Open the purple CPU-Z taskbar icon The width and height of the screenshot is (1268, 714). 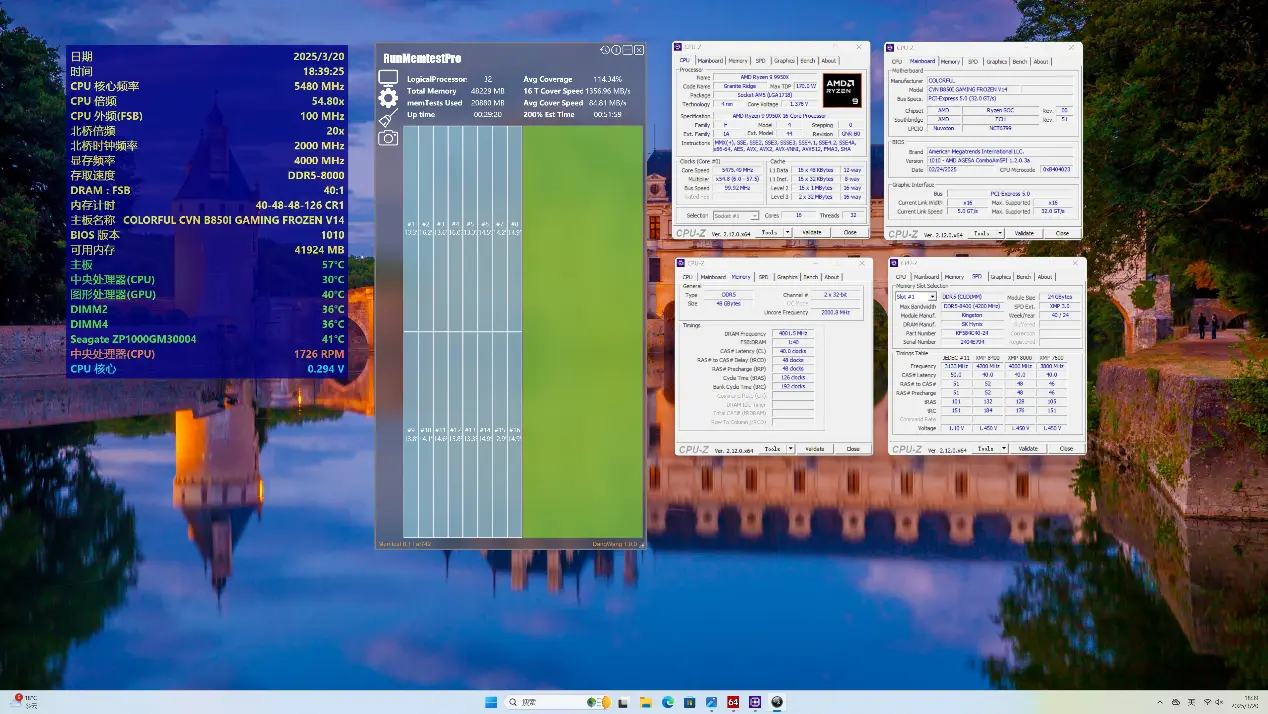(x=755, y=702)
